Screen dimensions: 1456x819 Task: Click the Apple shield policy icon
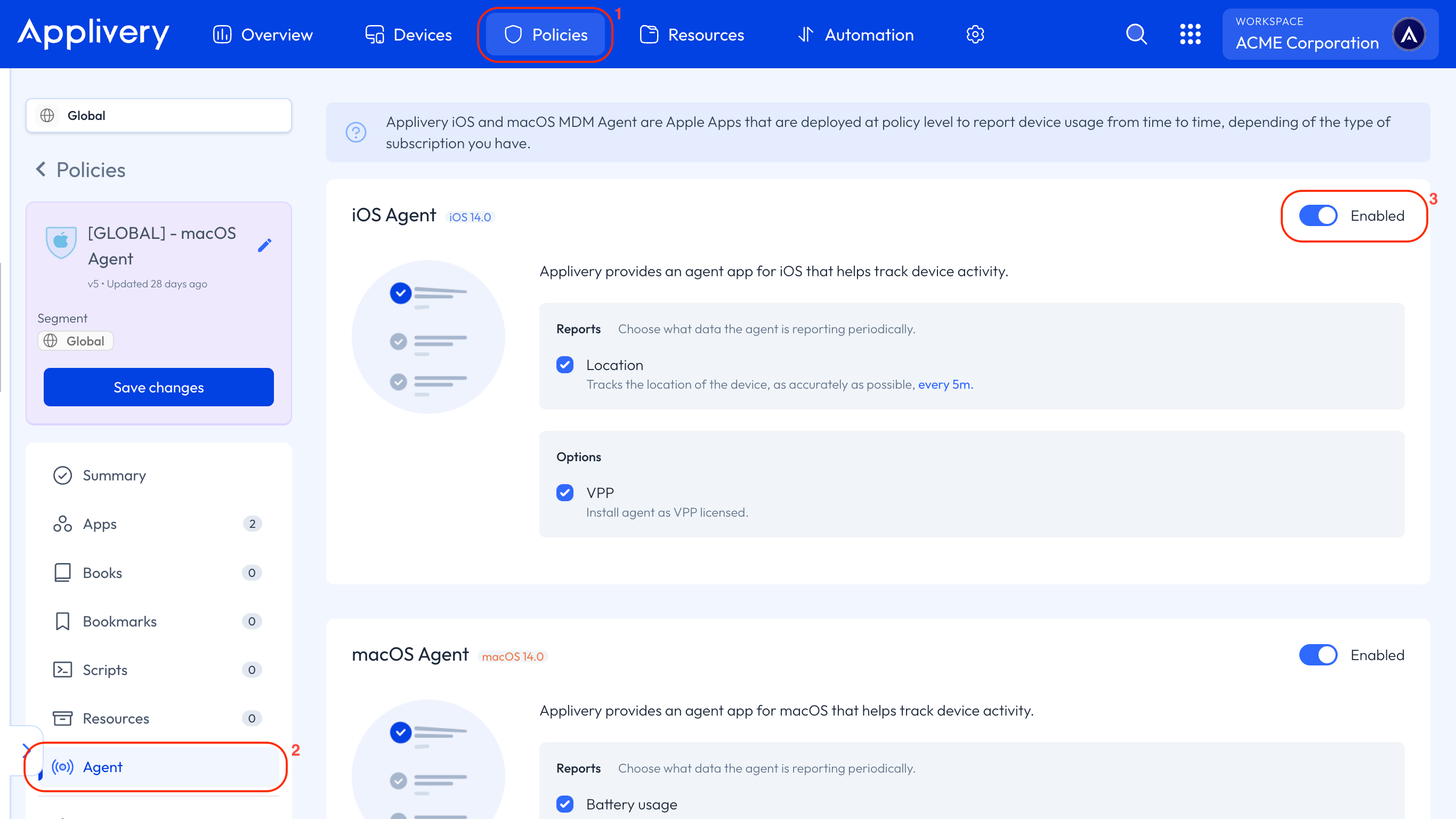point(61,242)
